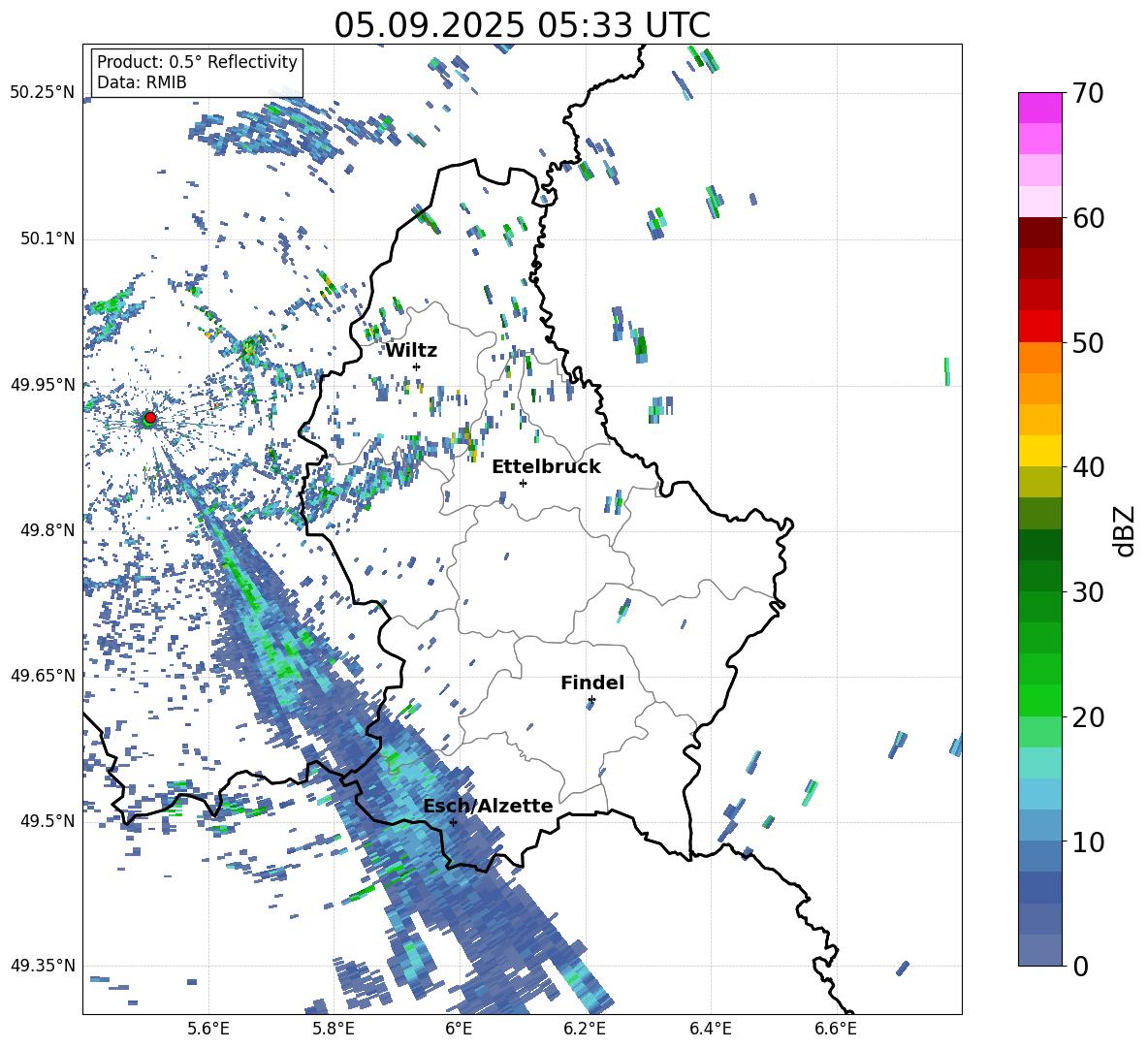
Task: Select the Wiltz city label
Action: [411, 351]
